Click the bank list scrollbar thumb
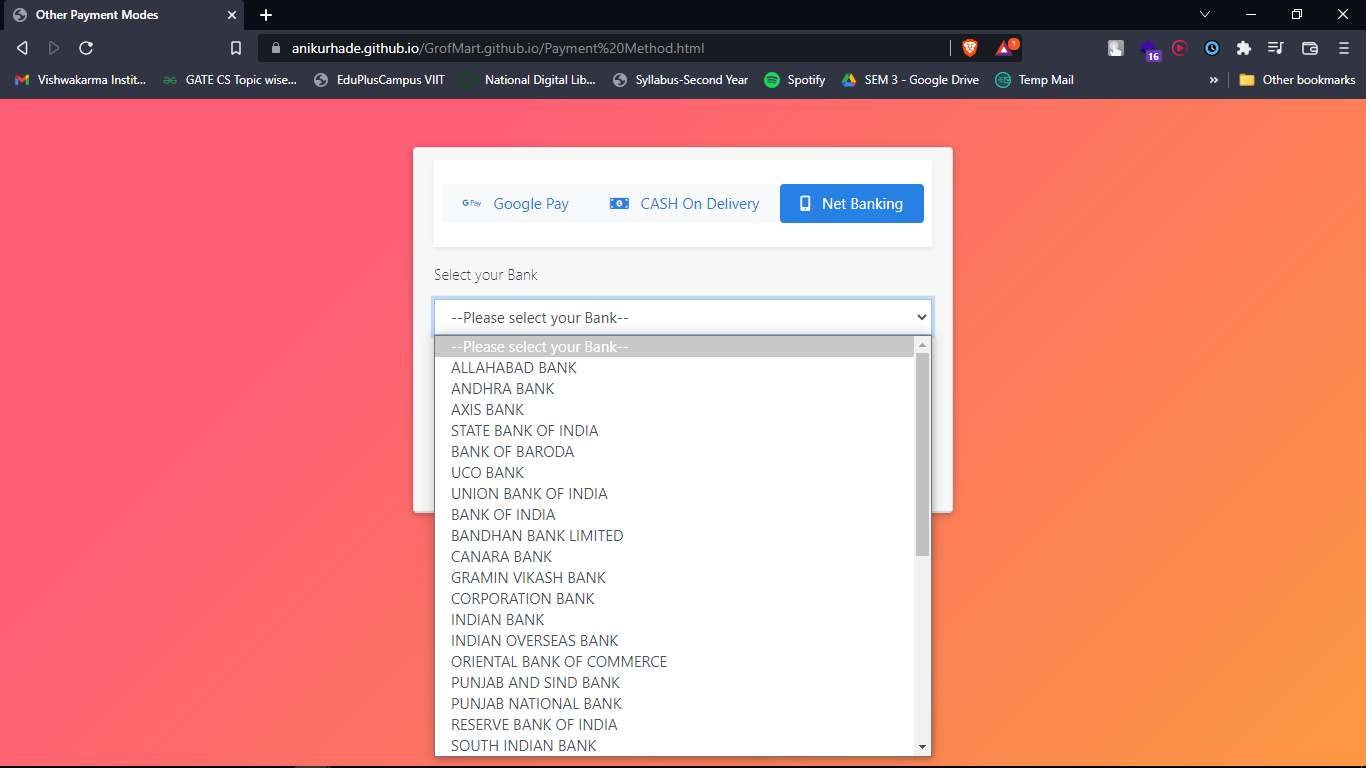 point(922,454)
